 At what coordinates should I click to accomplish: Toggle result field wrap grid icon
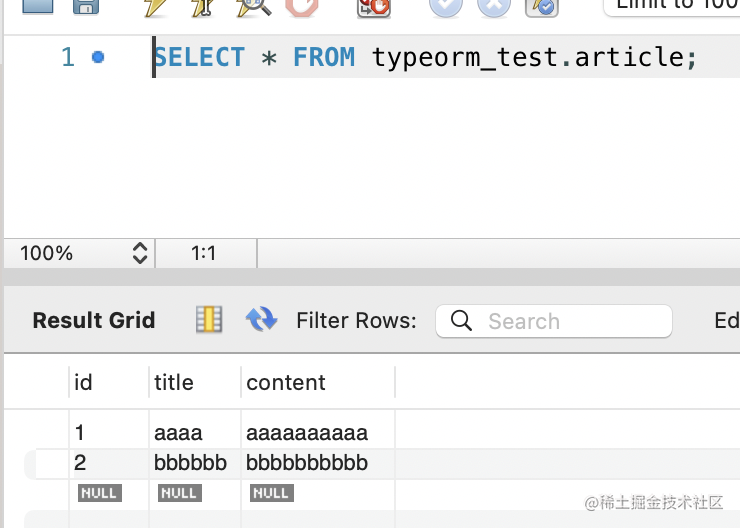[209, 320]
